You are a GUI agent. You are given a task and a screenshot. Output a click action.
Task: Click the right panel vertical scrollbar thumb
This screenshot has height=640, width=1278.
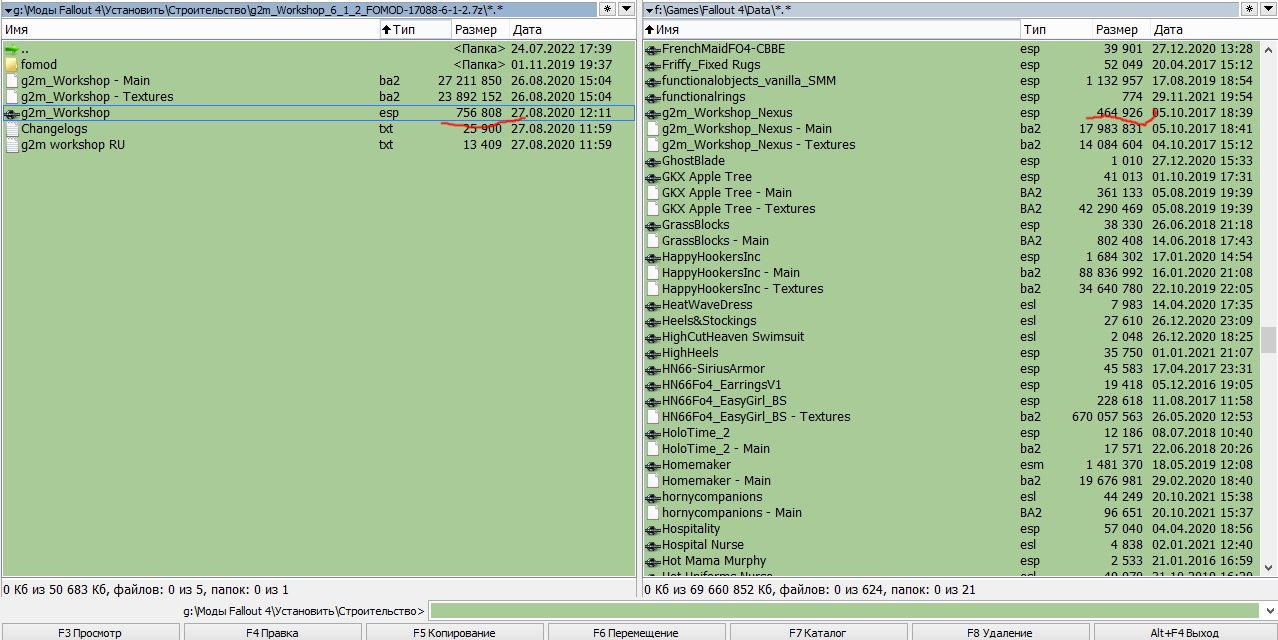click(x=1268, y=340)
